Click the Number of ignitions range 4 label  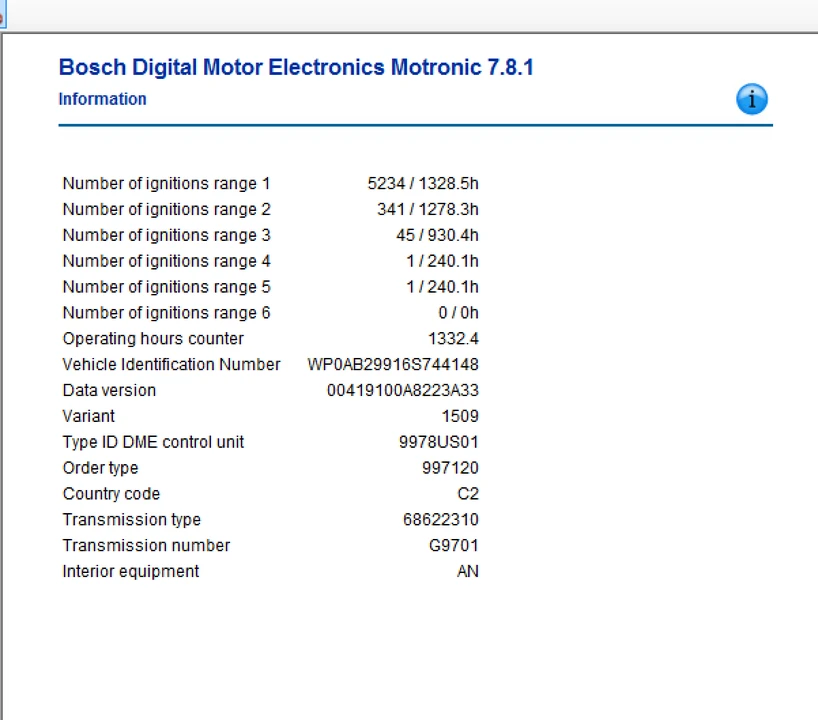coord(166,261)
